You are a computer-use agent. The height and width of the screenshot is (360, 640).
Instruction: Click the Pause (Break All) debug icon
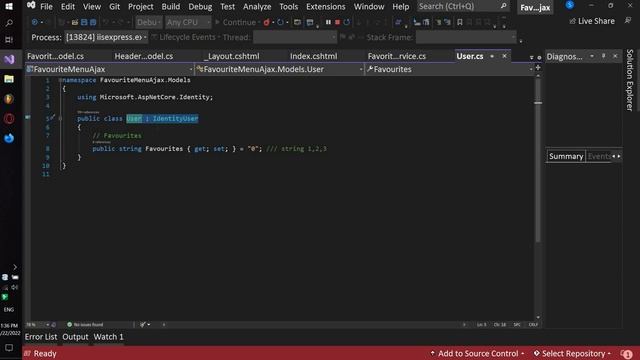coord(328,22)
